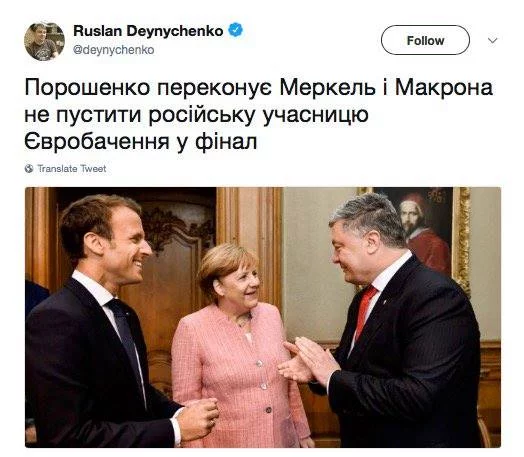Image resolution: width=524 pixels, height=457 pixels.
Task: Expand the tweet options chevron
Action: 493,40
